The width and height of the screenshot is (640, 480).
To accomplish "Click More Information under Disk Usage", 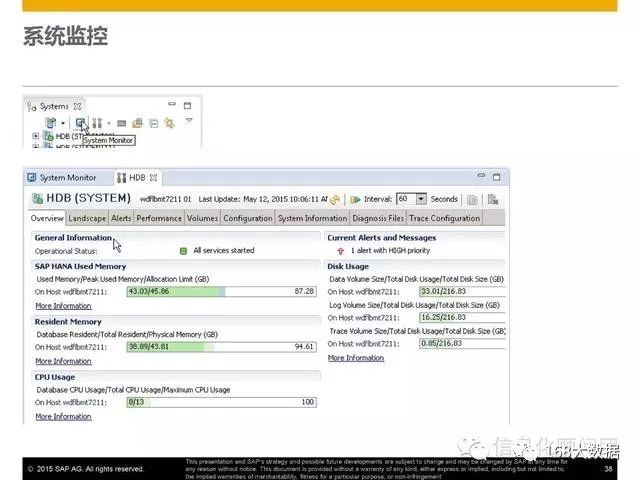I will tap(356, 358).
